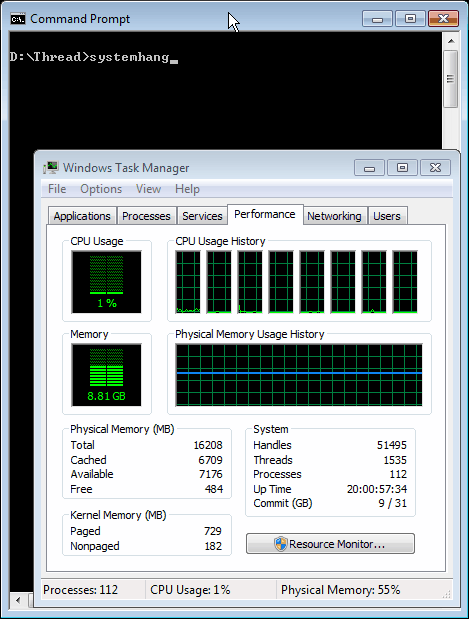This screenshot has width=469, height=619.
Task: Open the Options menu
Action: tap(101, 189)
